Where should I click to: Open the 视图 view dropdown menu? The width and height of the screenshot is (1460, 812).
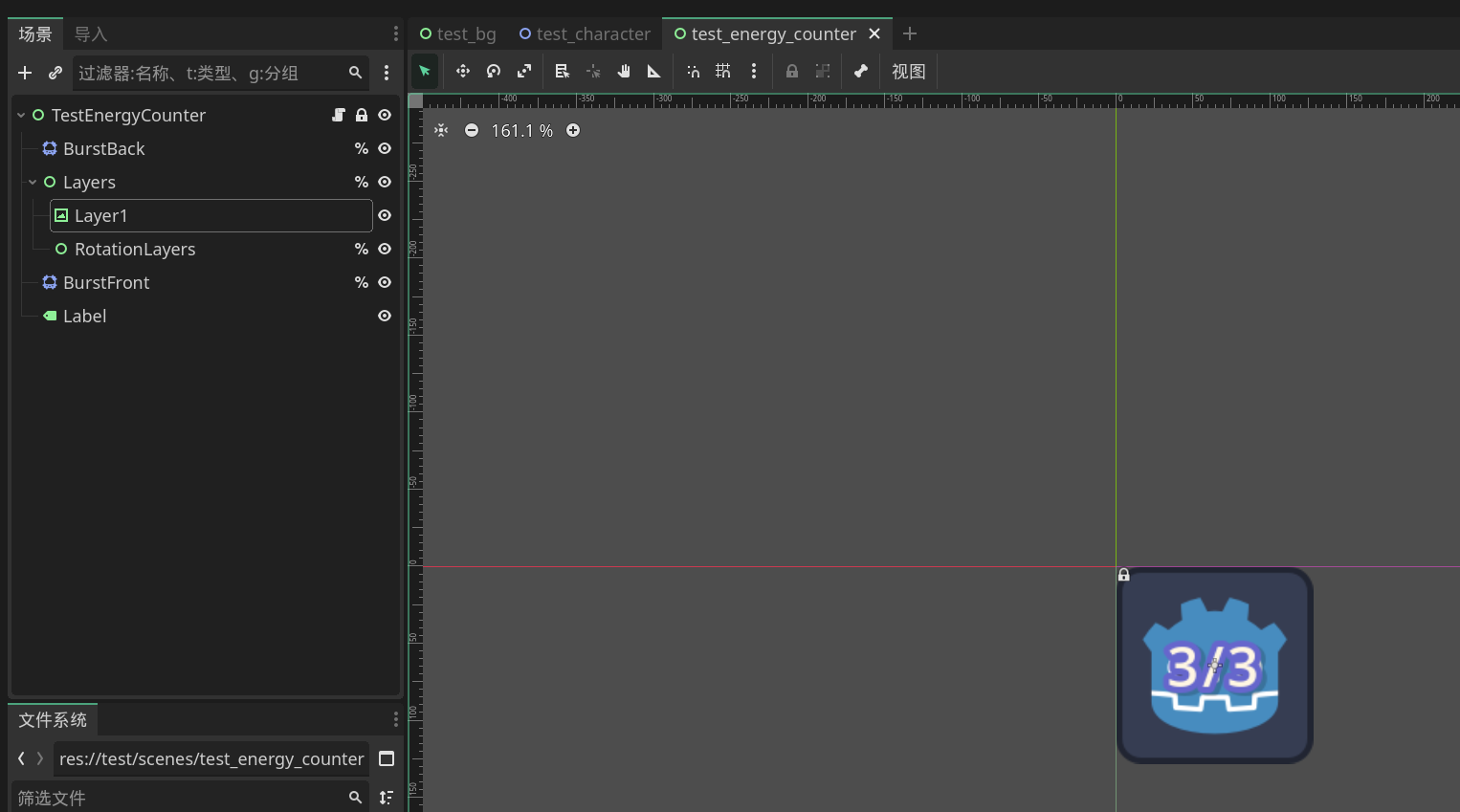point(908,72)
